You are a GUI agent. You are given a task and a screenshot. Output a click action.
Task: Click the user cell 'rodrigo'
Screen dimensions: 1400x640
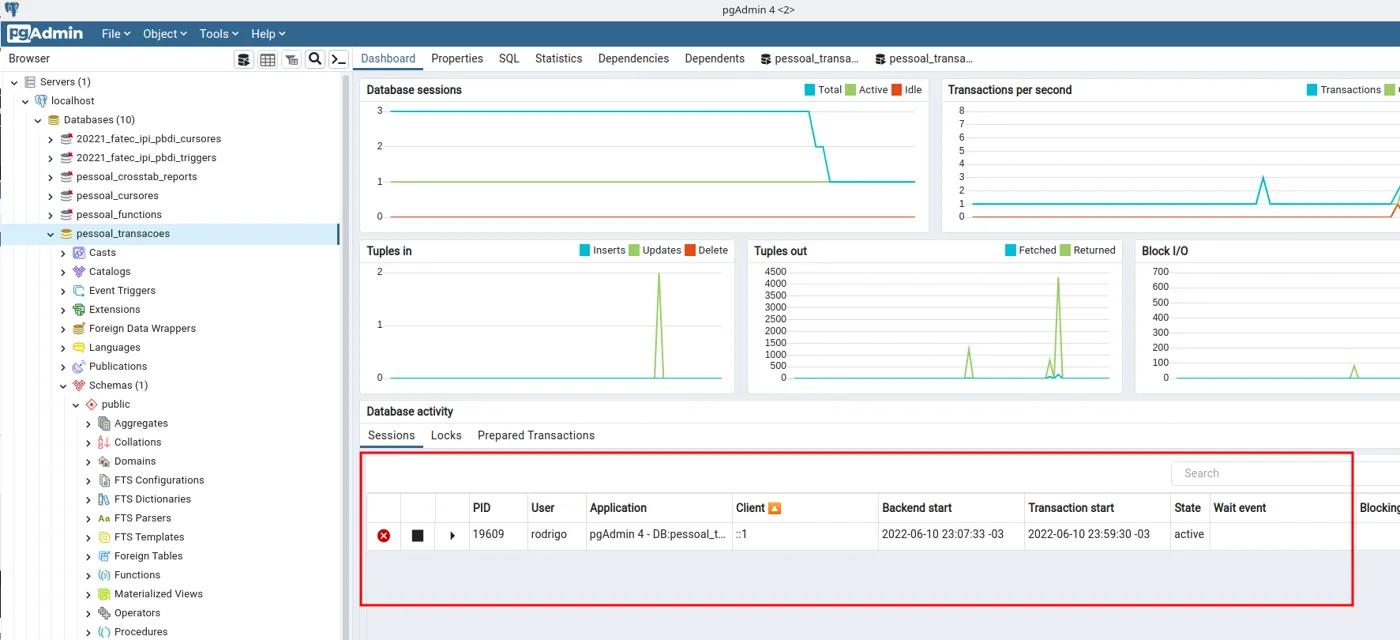[x=549, y=535]
